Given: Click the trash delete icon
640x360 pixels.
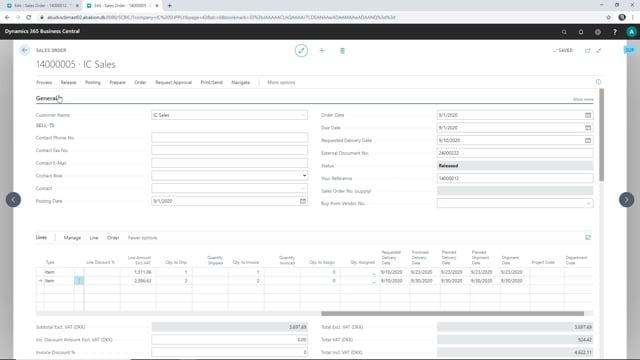Looking at the screenshot, I should [342, 51].
